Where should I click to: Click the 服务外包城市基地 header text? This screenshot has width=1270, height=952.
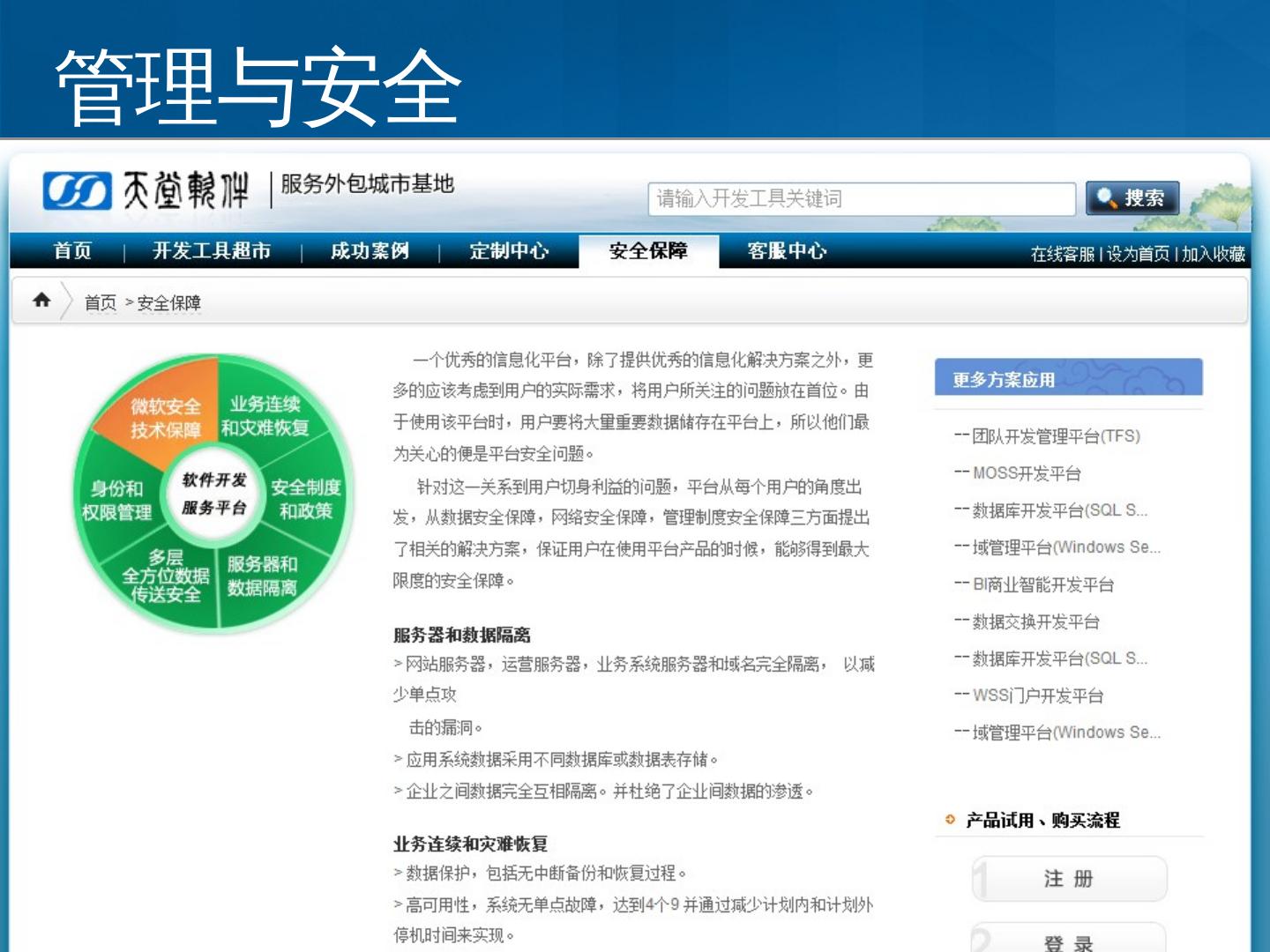(368, 184)
